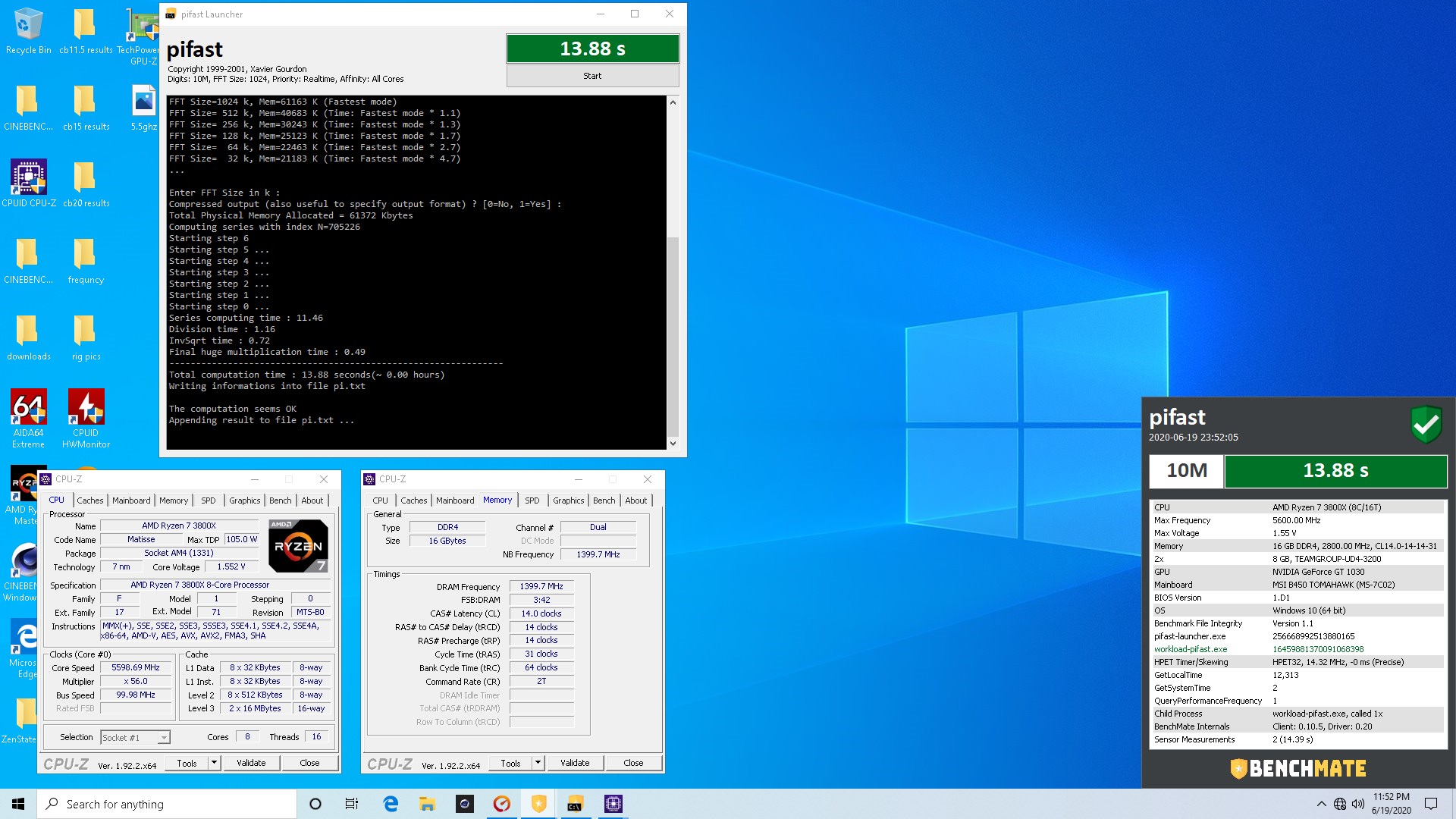Click Close in the left CPU-Z window
The height and width of the screenshot is (819, 1456).
(309, 763)
